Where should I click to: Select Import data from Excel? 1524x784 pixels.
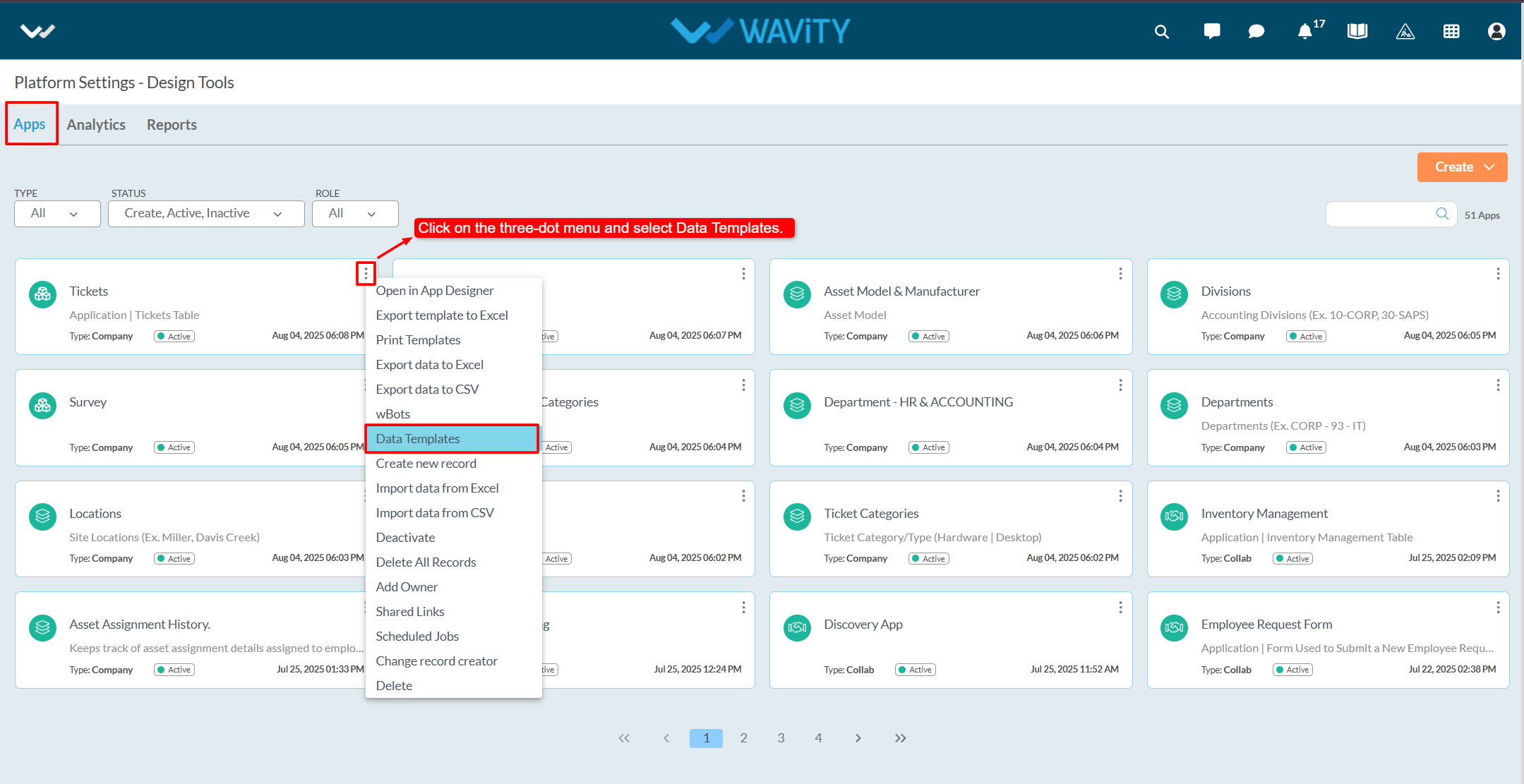tap(454, 488)
